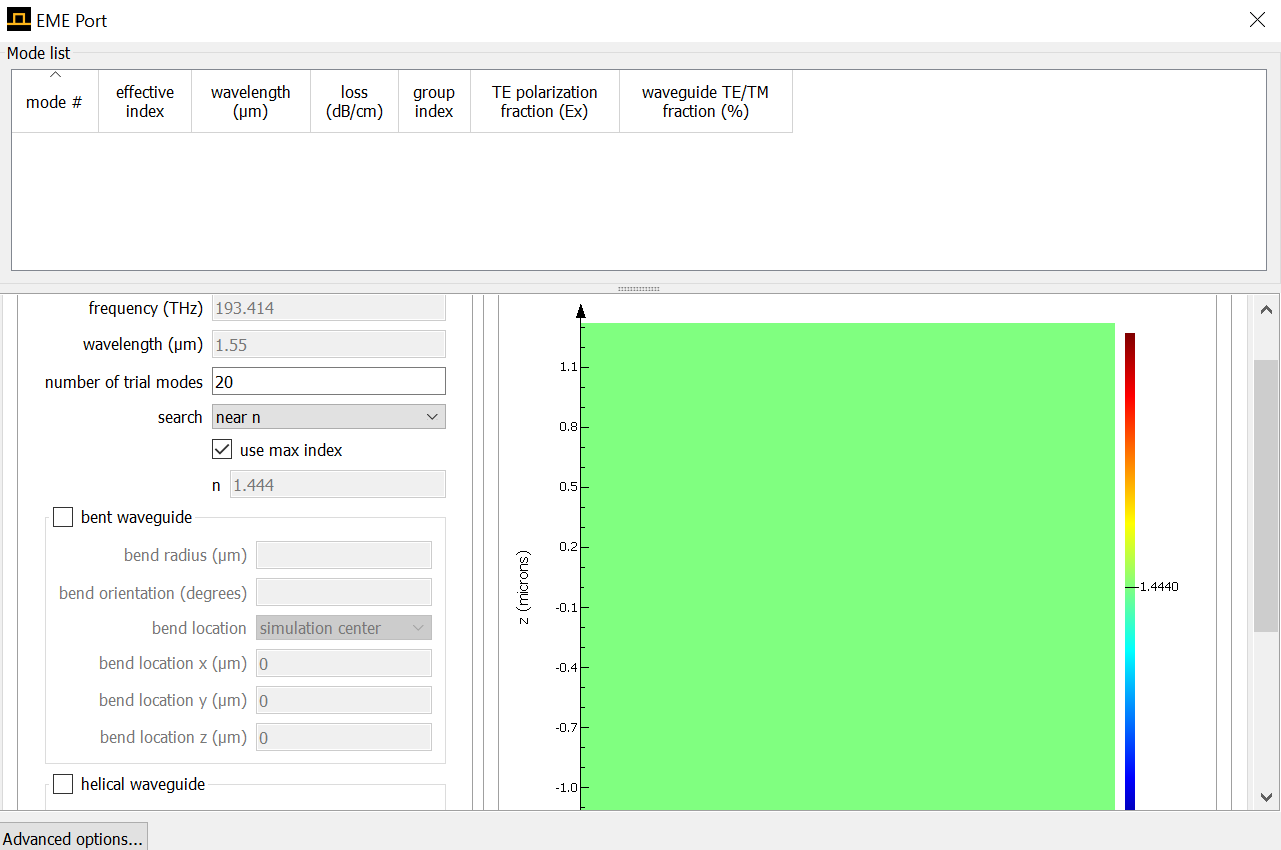Open bend location 'simulation center' dropdown
The height and width of the screenshot is (850, 1281).
point(344,628)
